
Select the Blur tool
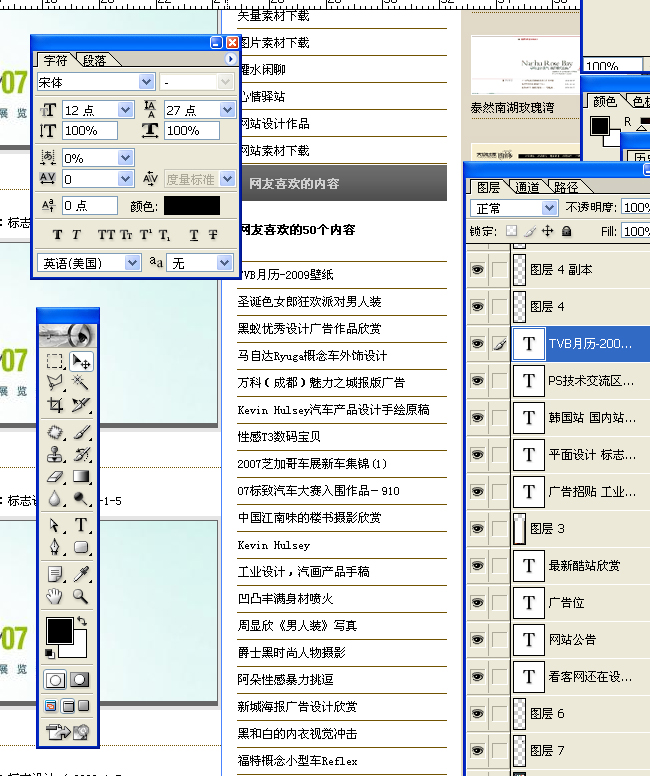pos(55,499)
